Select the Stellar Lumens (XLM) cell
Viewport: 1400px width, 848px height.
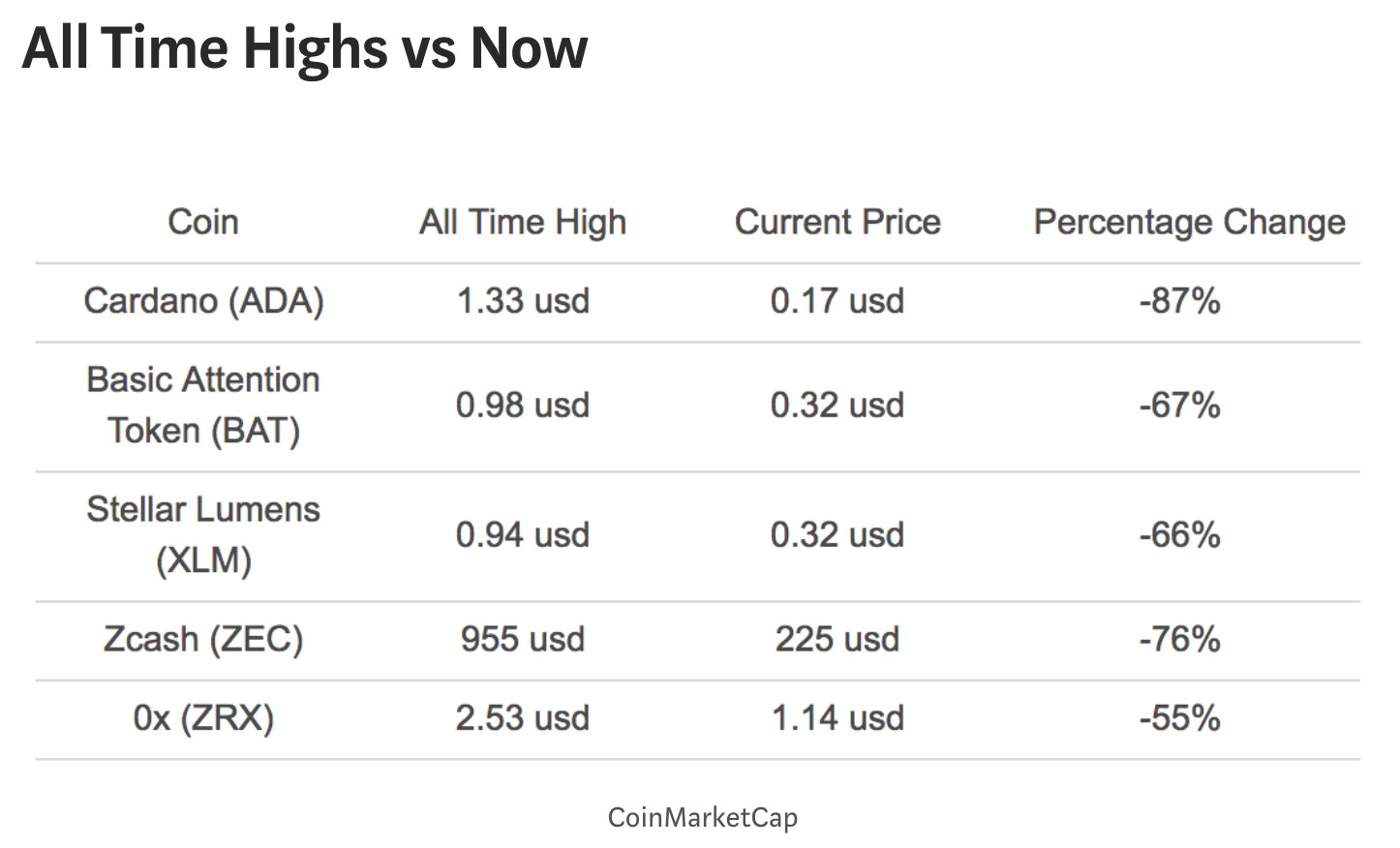[x=203, y=535]
